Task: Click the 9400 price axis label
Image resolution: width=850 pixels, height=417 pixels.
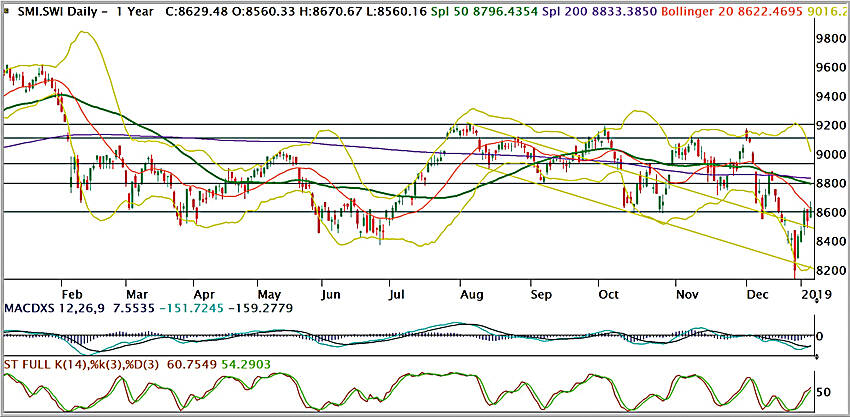Action: (x=832, y=97)
